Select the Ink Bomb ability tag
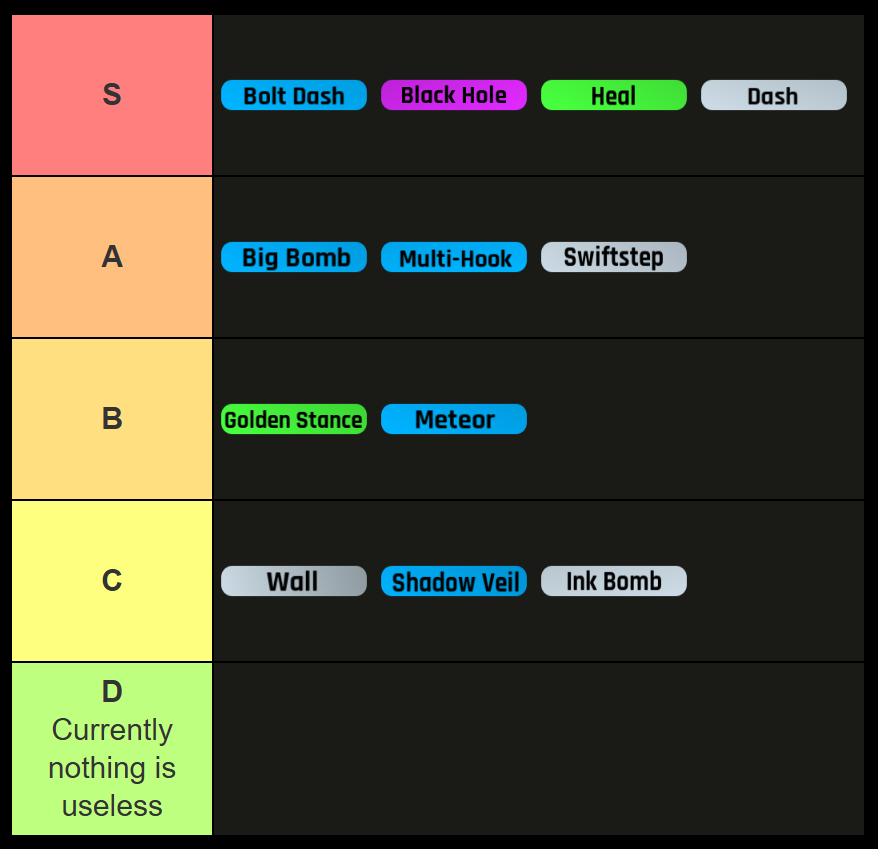 click(614, 581)
